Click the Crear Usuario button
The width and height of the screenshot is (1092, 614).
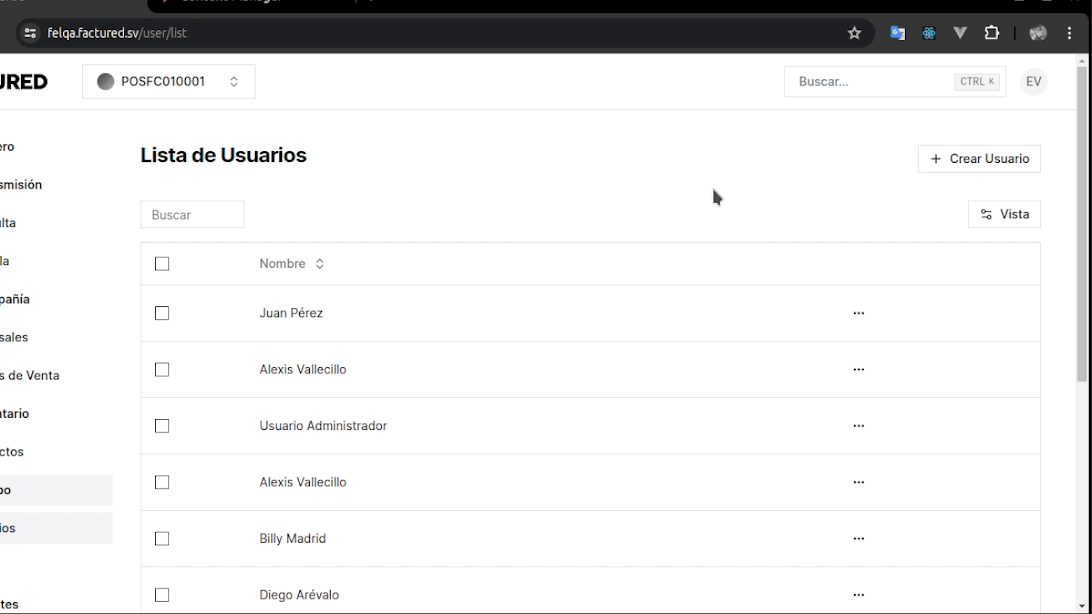point(979,159)
